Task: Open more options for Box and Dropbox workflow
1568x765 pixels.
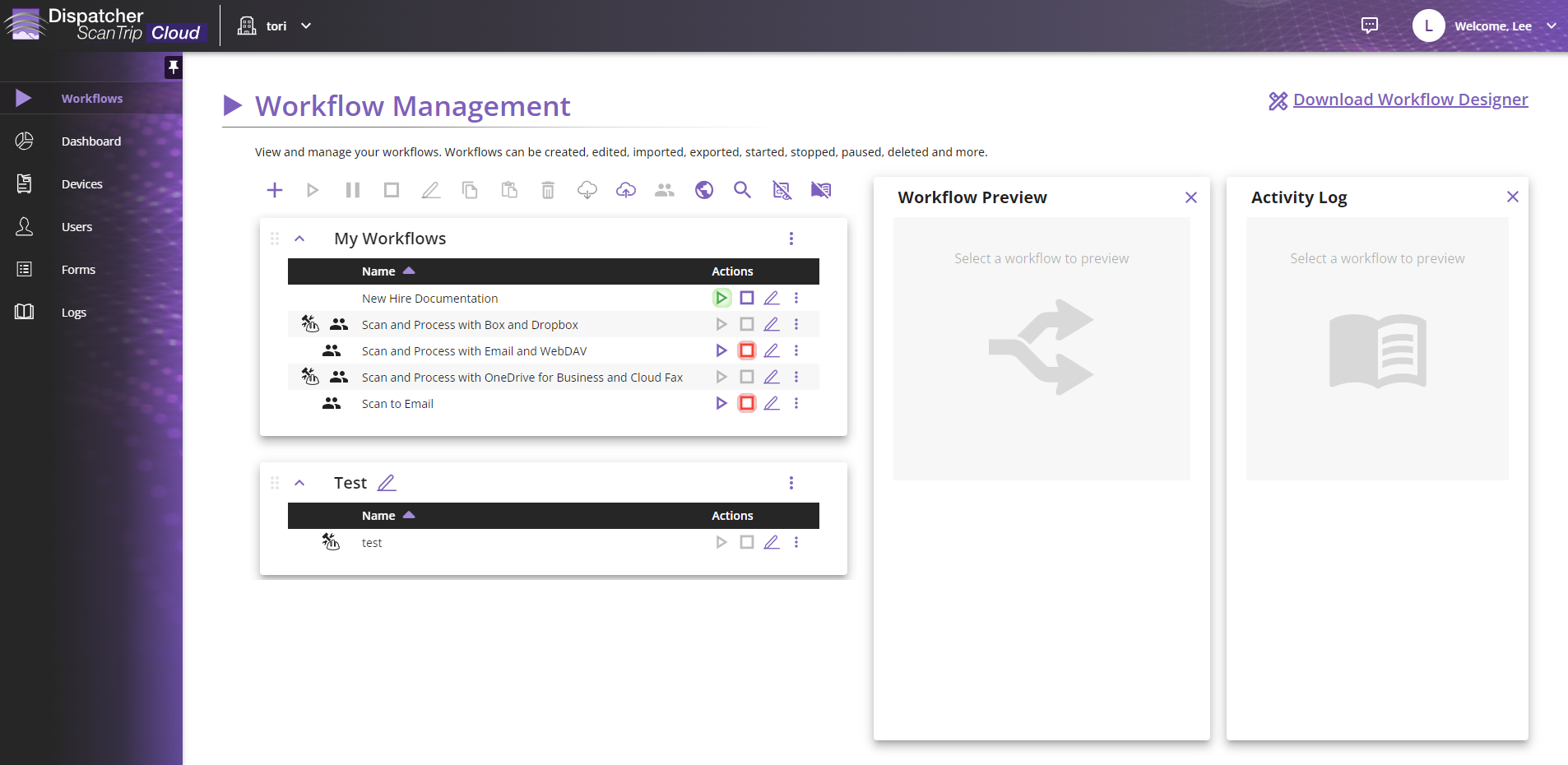Action: coord(796,324)
